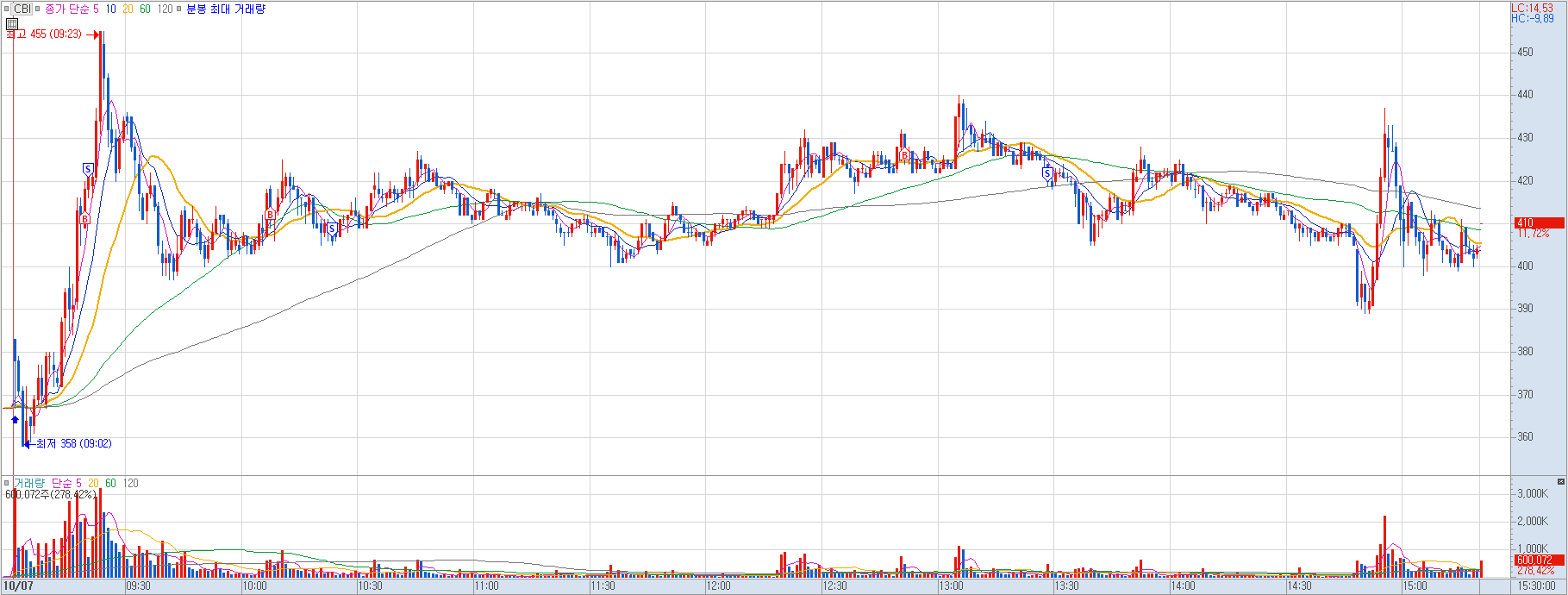Click the S sell marker before 10:30
Viewport: 1568px width, 595px height.
click(332, 229)
